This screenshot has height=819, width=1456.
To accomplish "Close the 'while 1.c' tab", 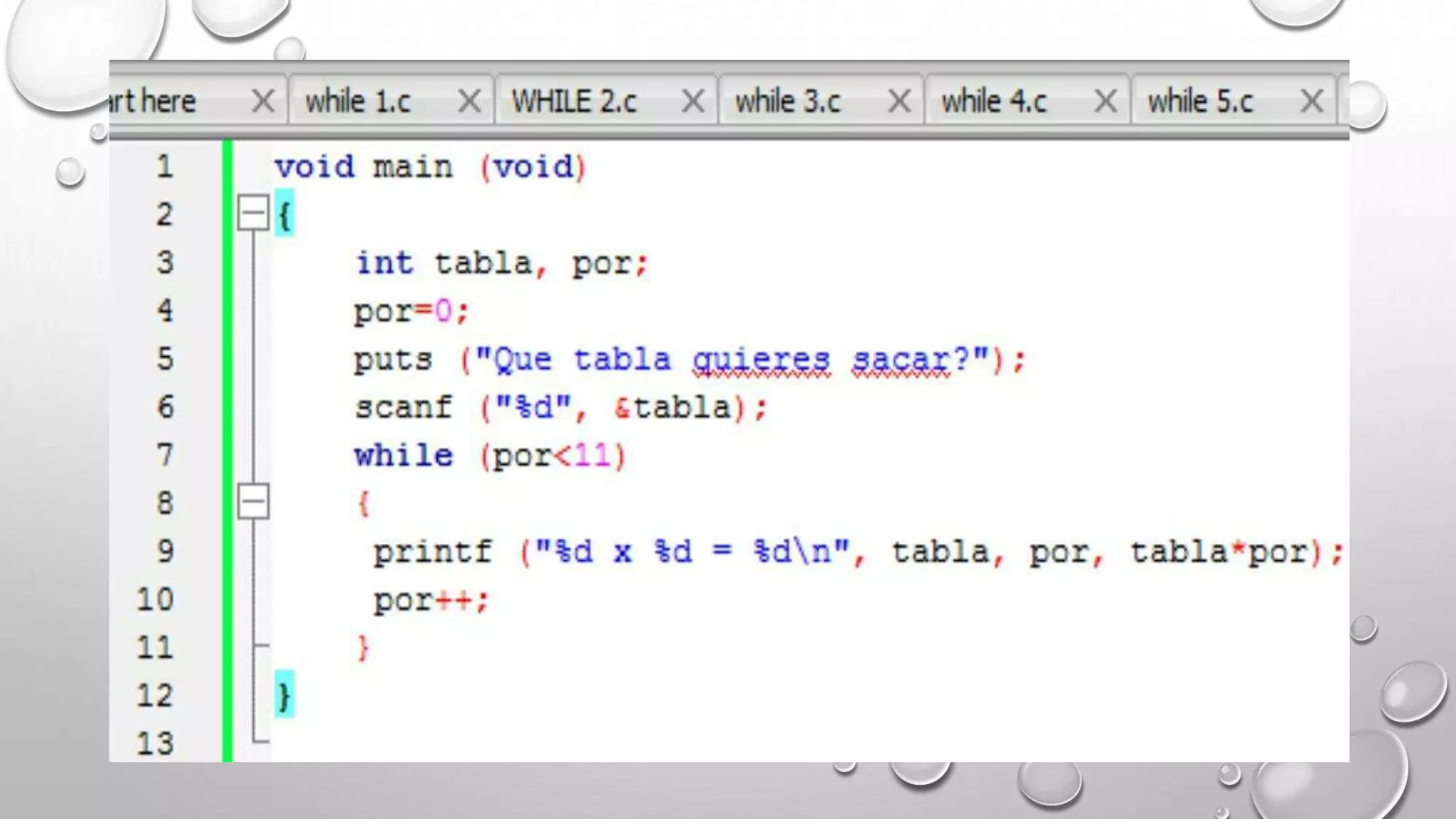I will pyautogui.click(x=469, y=101).
